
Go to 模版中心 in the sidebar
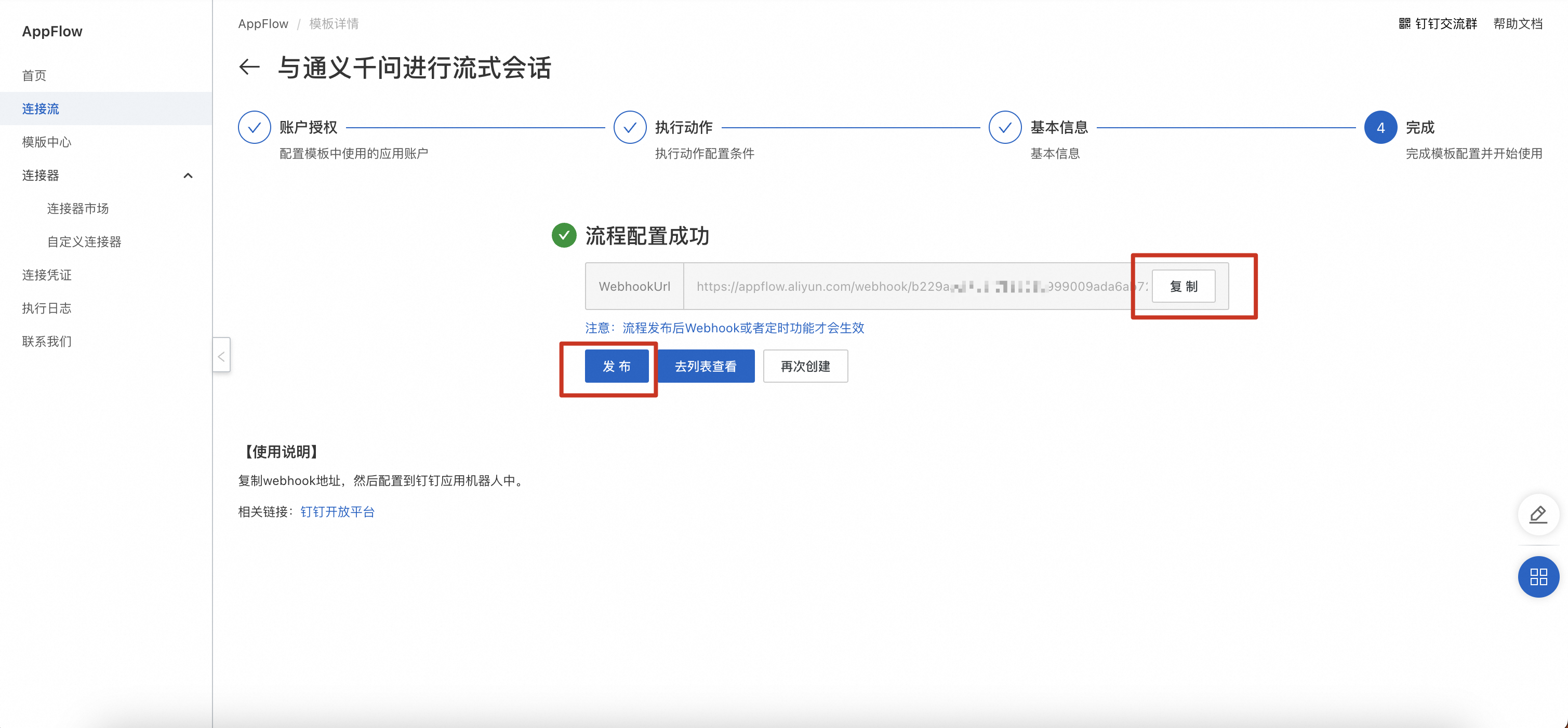coord(47,142)
